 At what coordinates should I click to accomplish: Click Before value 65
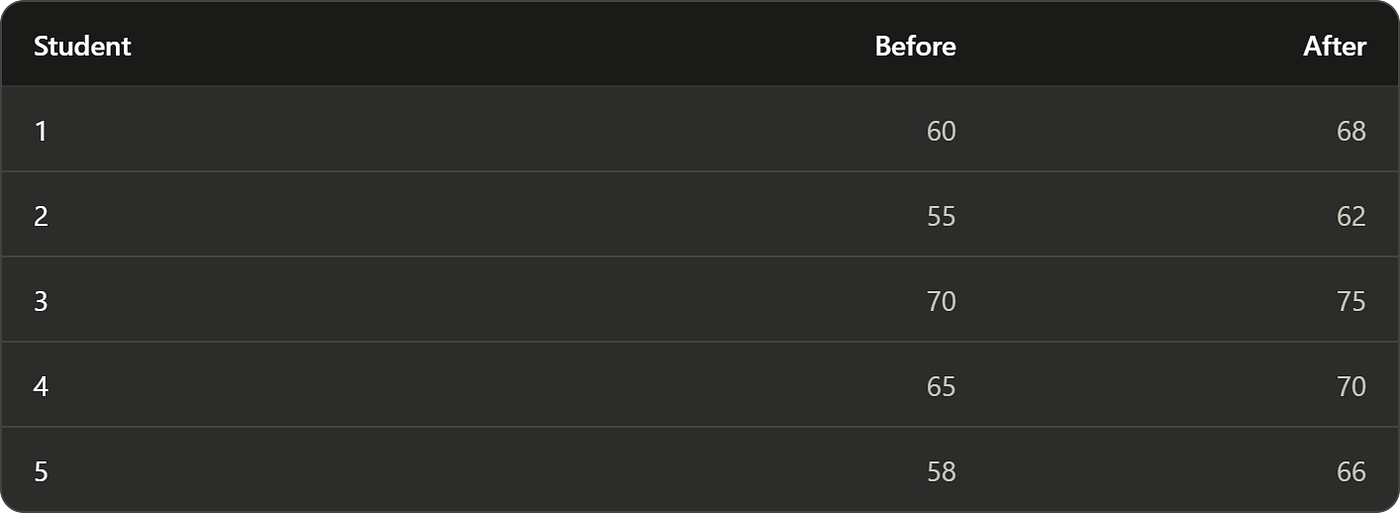click(941, 386)
